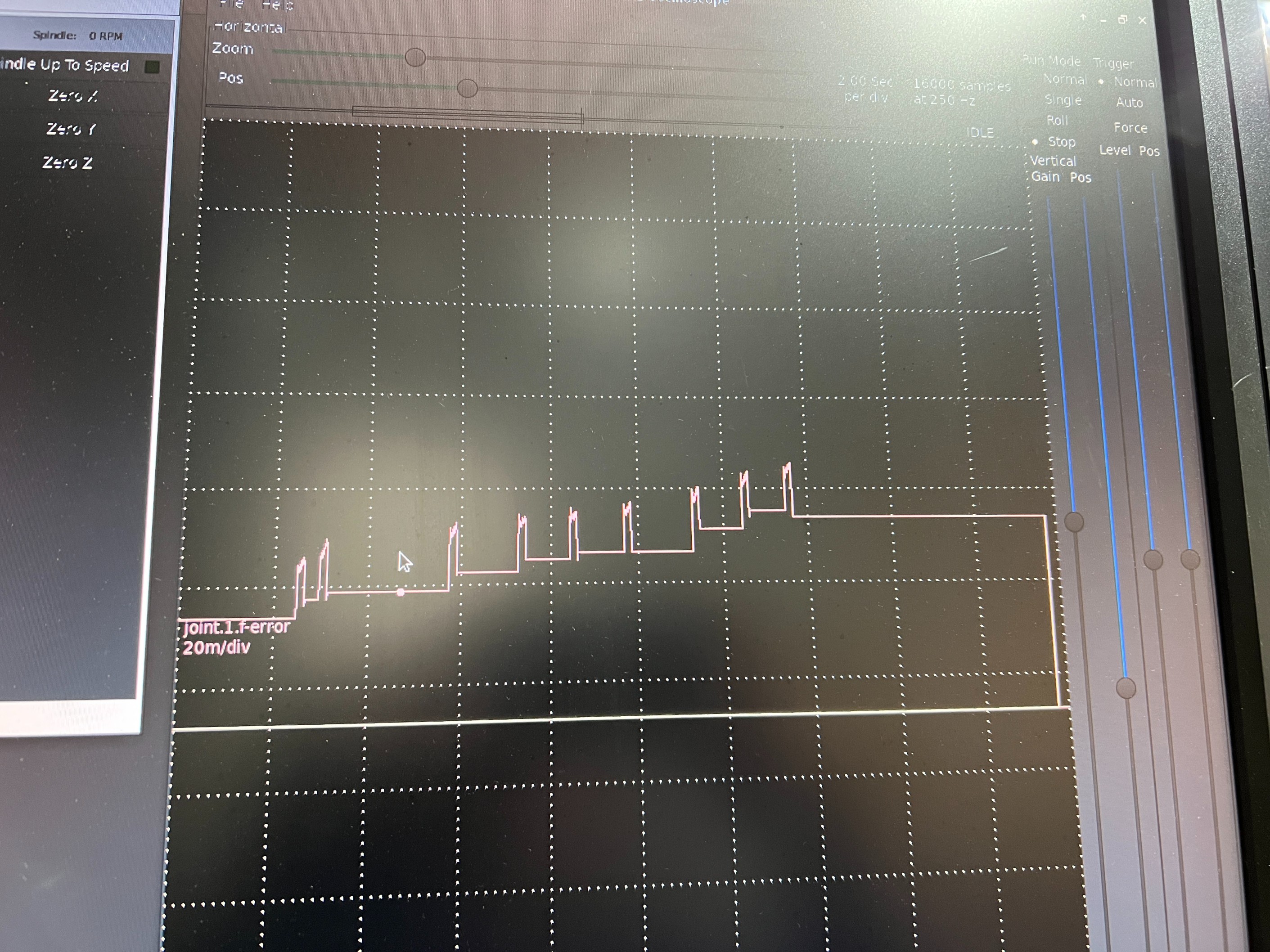
Task: Restore the oscilloscope window size
Action: tap(1122, 19)
